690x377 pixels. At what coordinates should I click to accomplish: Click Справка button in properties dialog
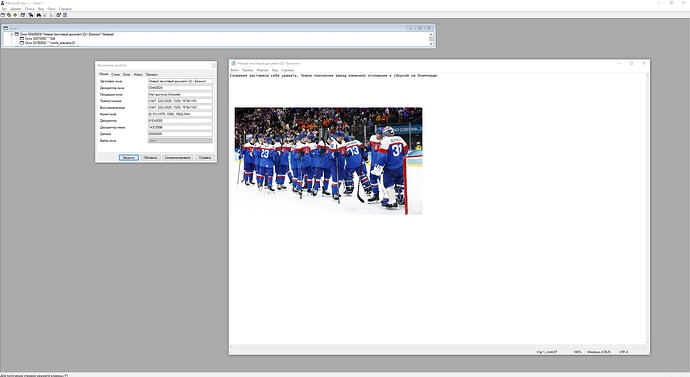click(205, 157)
